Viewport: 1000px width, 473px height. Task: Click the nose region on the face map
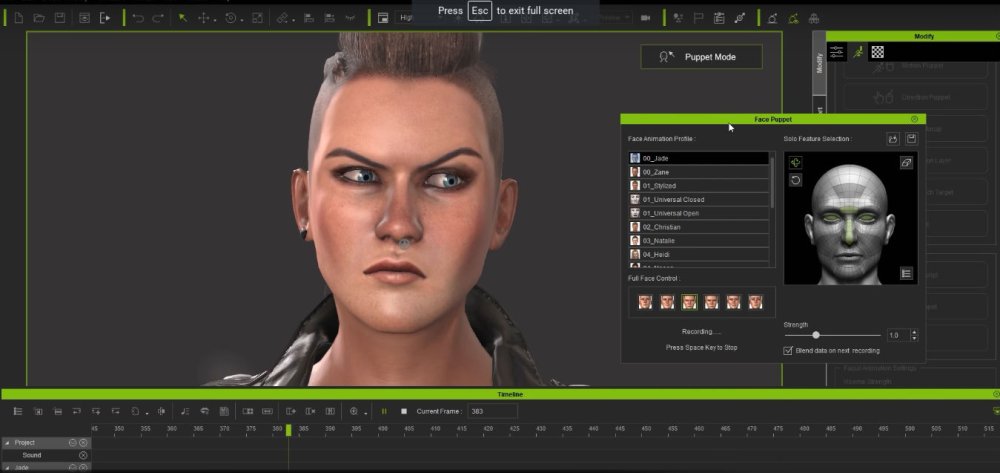(x=847, y=229)
